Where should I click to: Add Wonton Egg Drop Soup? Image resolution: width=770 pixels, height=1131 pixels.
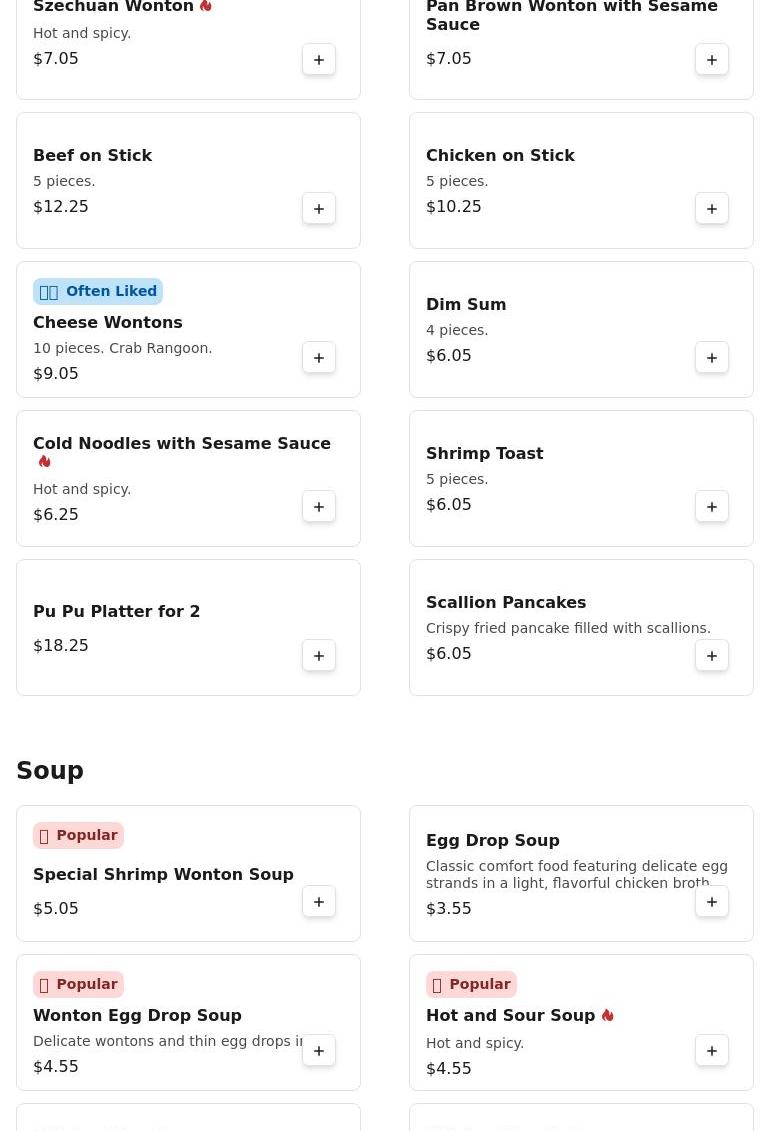pyautogui.click(x=319, y=1051)
